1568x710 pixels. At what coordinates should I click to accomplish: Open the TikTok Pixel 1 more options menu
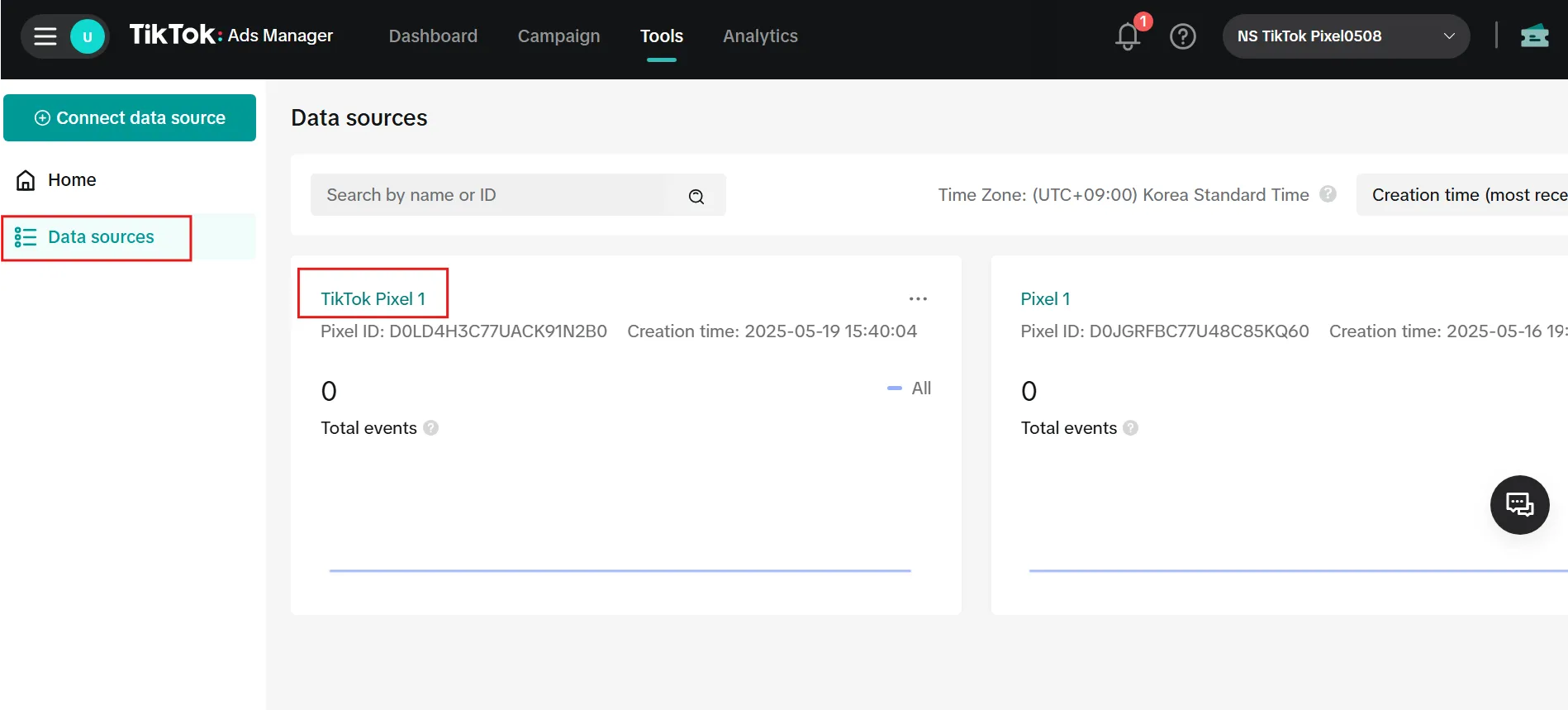(918, 298)
